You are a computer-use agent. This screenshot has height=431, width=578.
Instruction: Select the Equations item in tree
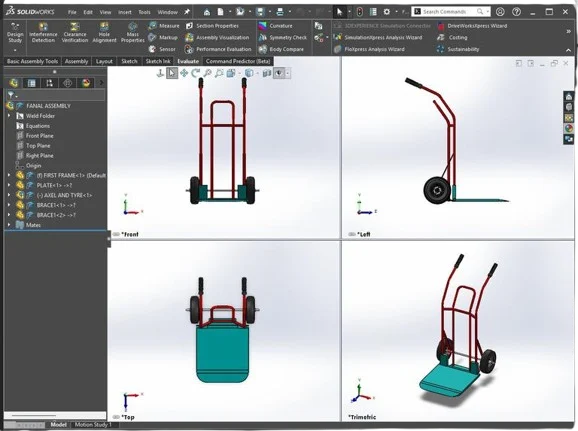pyautogui.click(x=37, y=126)
